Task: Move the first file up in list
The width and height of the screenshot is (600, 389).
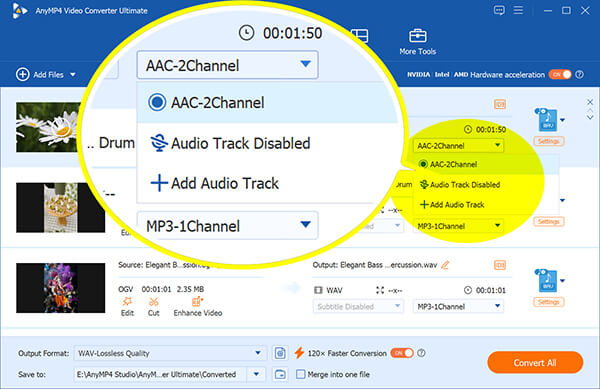Action: [x=590, y=111]
